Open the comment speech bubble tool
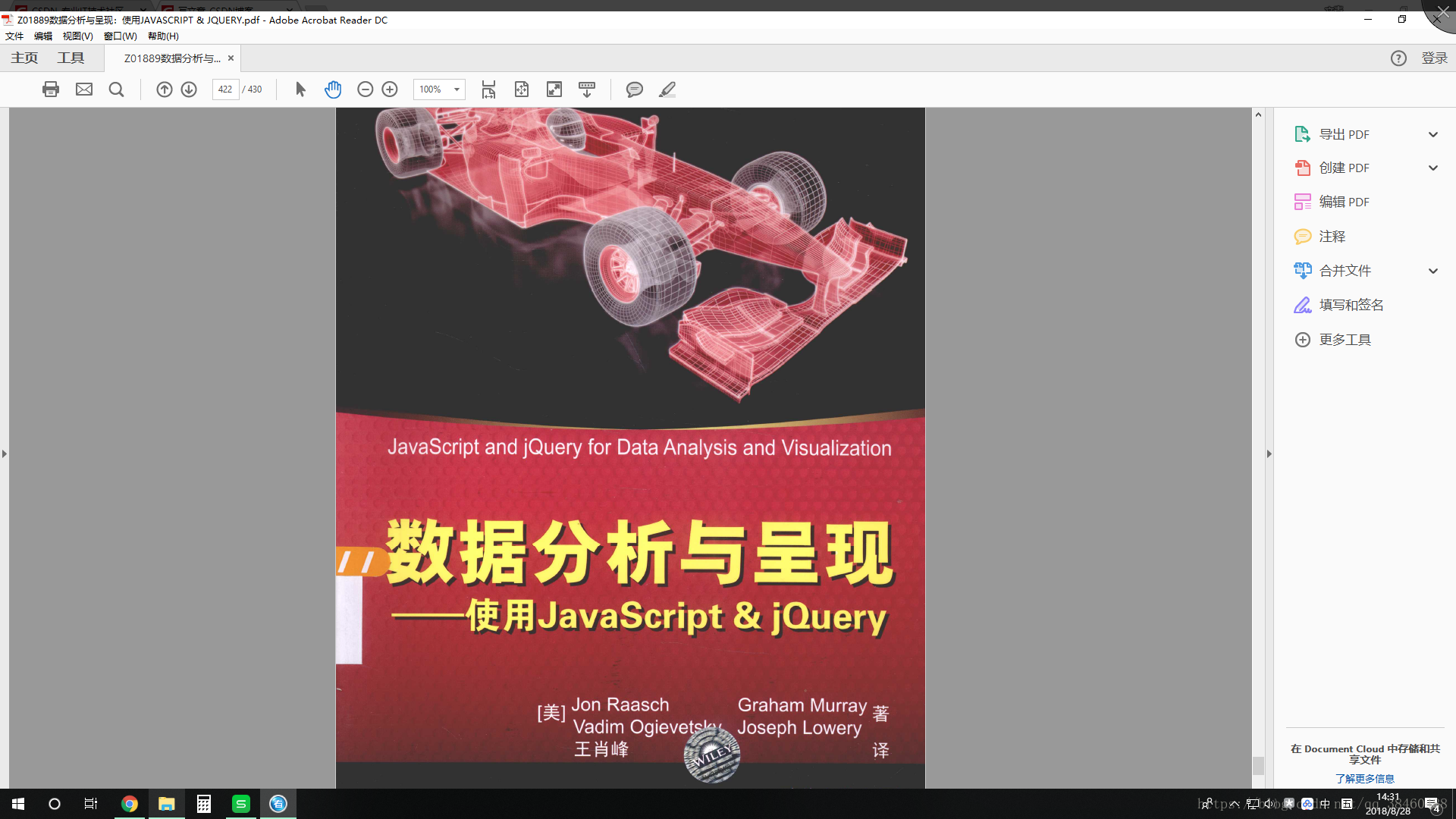 pyautogui.click(x=635, y=89)
